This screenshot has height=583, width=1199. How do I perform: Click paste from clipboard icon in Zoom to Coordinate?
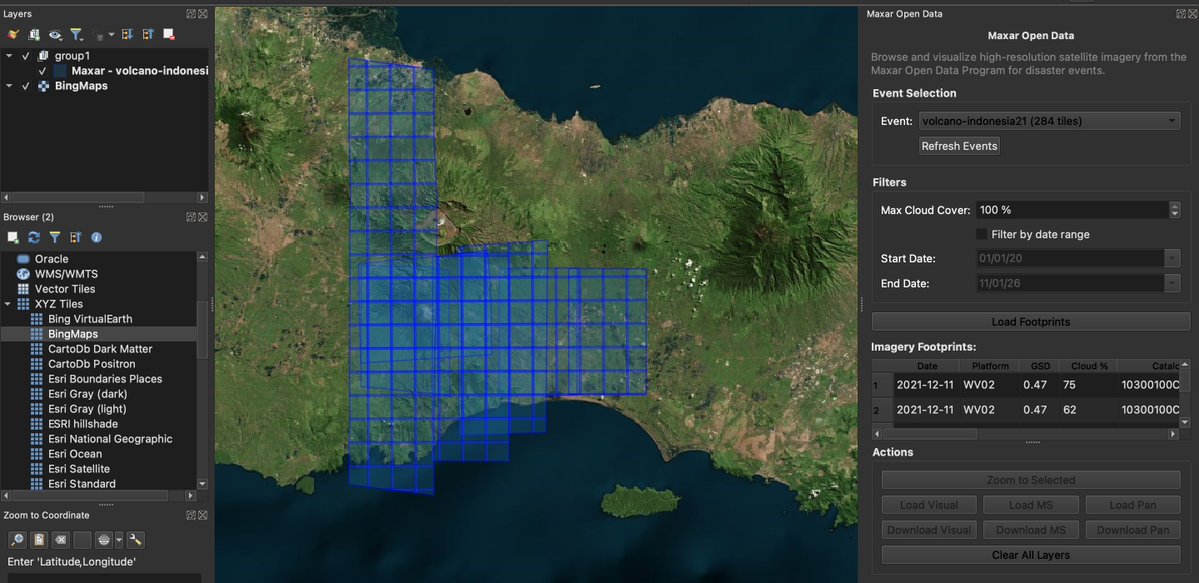pyautogui.click(x=40, y=540)
